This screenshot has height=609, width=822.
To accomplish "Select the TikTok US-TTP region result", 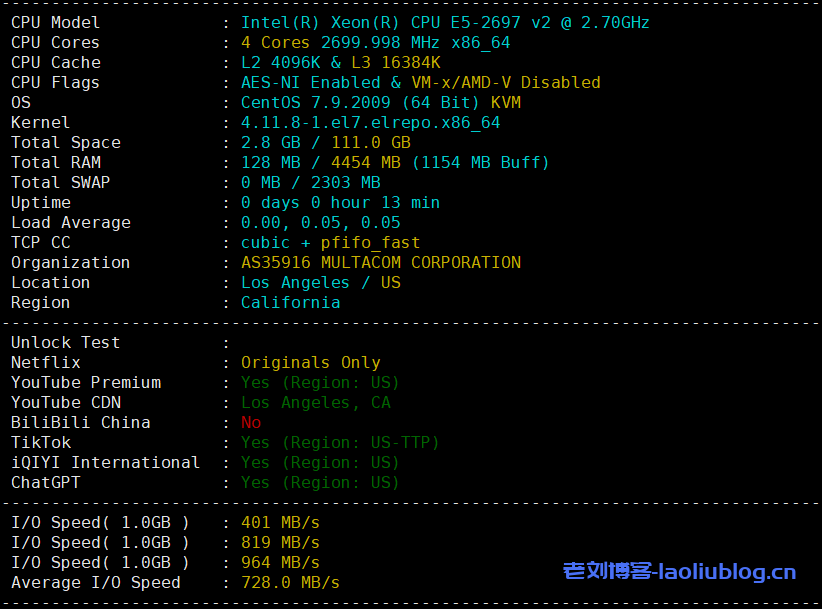I will tap(340, 442).
